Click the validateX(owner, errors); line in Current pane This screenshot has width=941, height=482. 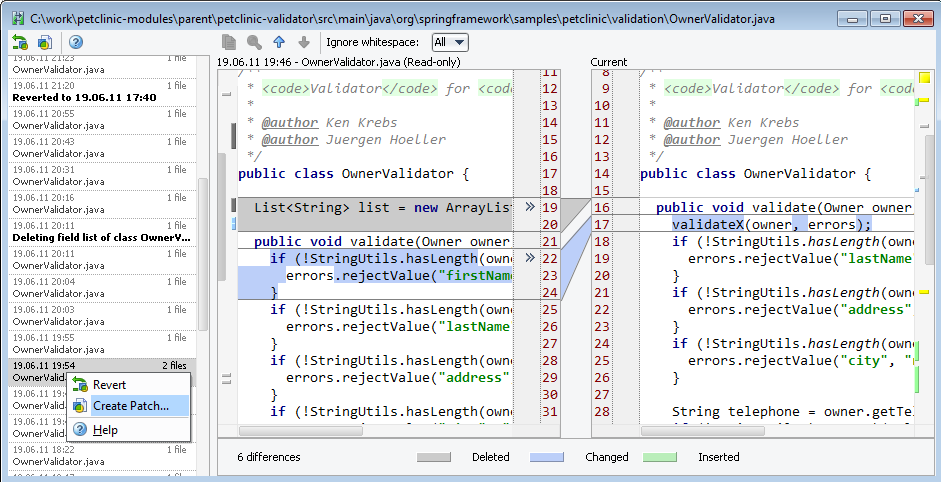(771, 224)
